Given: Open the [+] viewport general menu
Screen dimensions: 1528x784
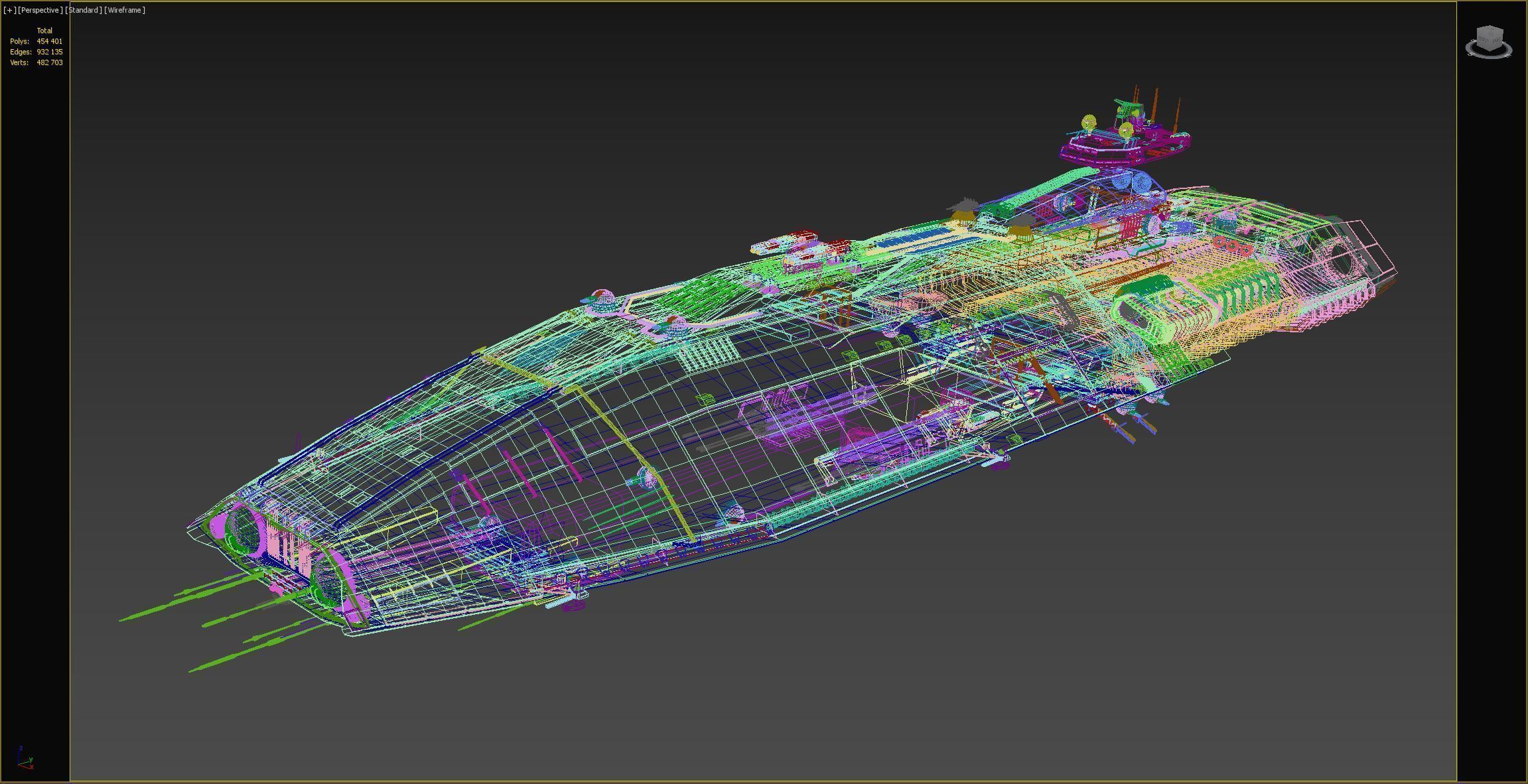Looking at the screenshot, I should pos(9,10).
